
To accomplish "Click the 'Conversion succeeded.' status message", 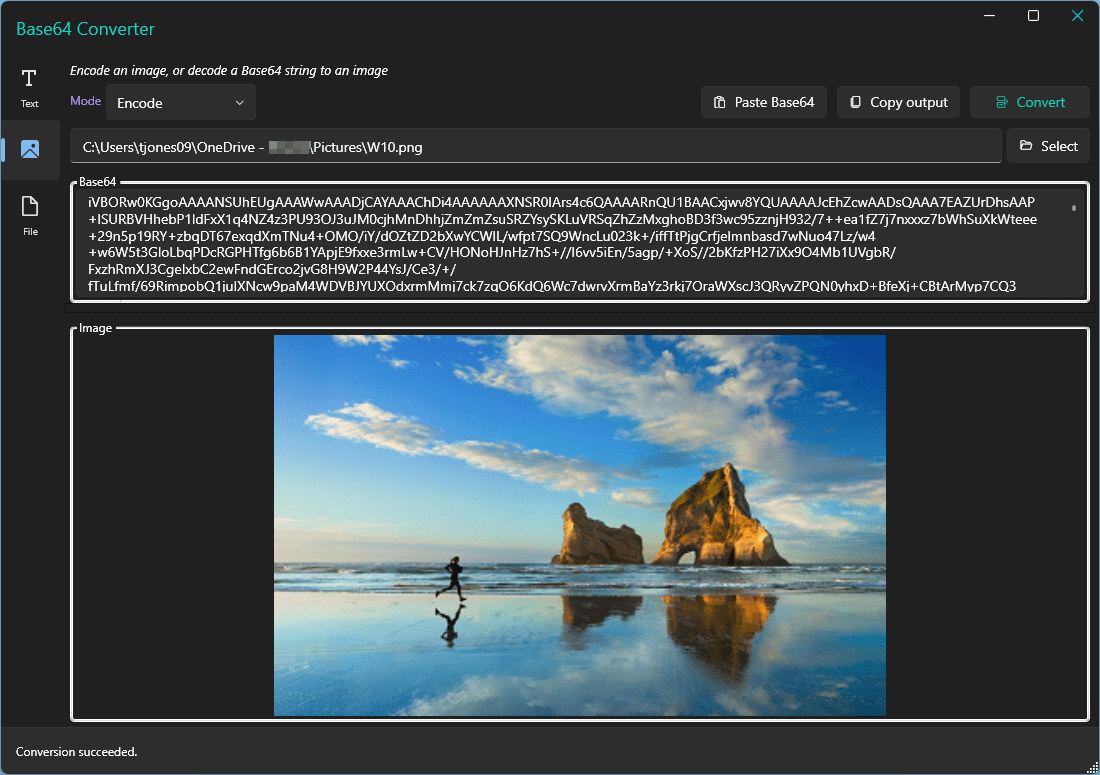I will tap(76, 752).
